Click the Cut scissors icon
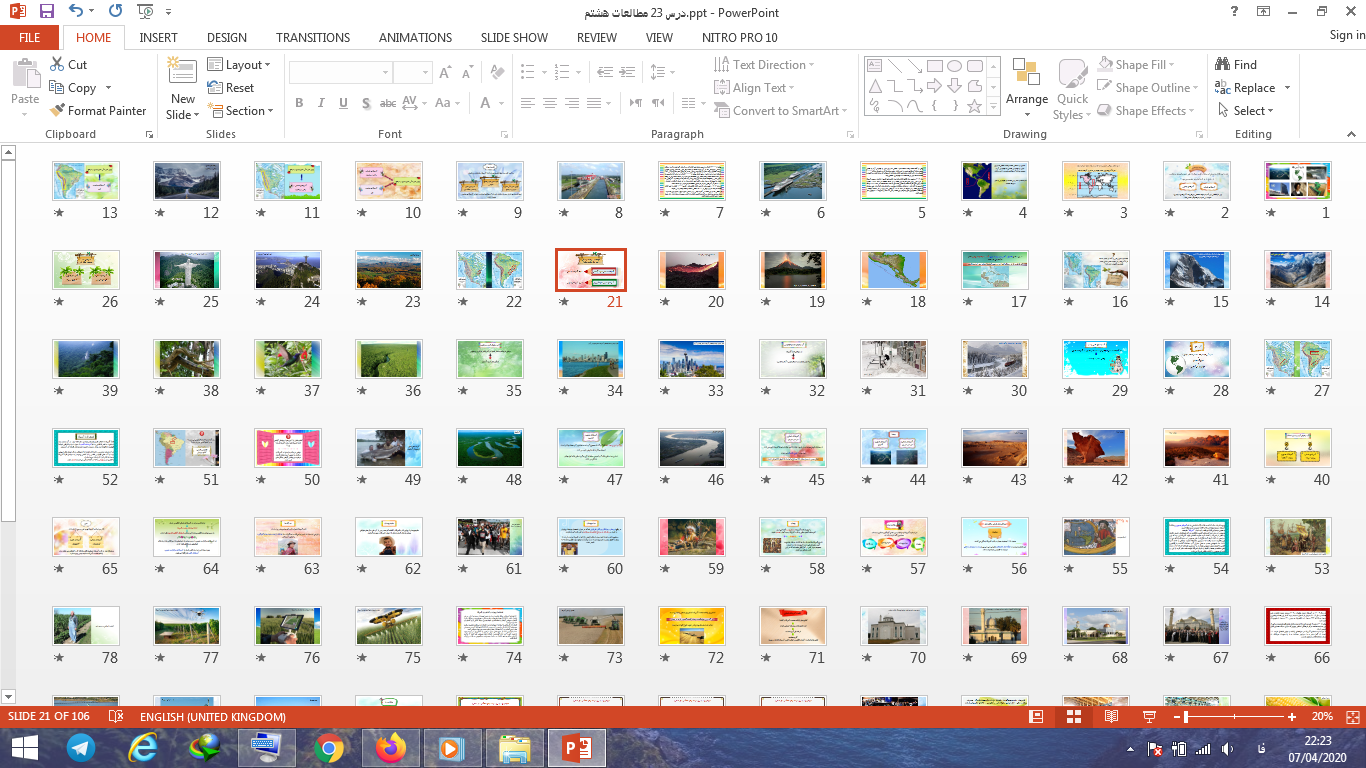This screenshot has height=768, width=1366. (x=57, y=65)
